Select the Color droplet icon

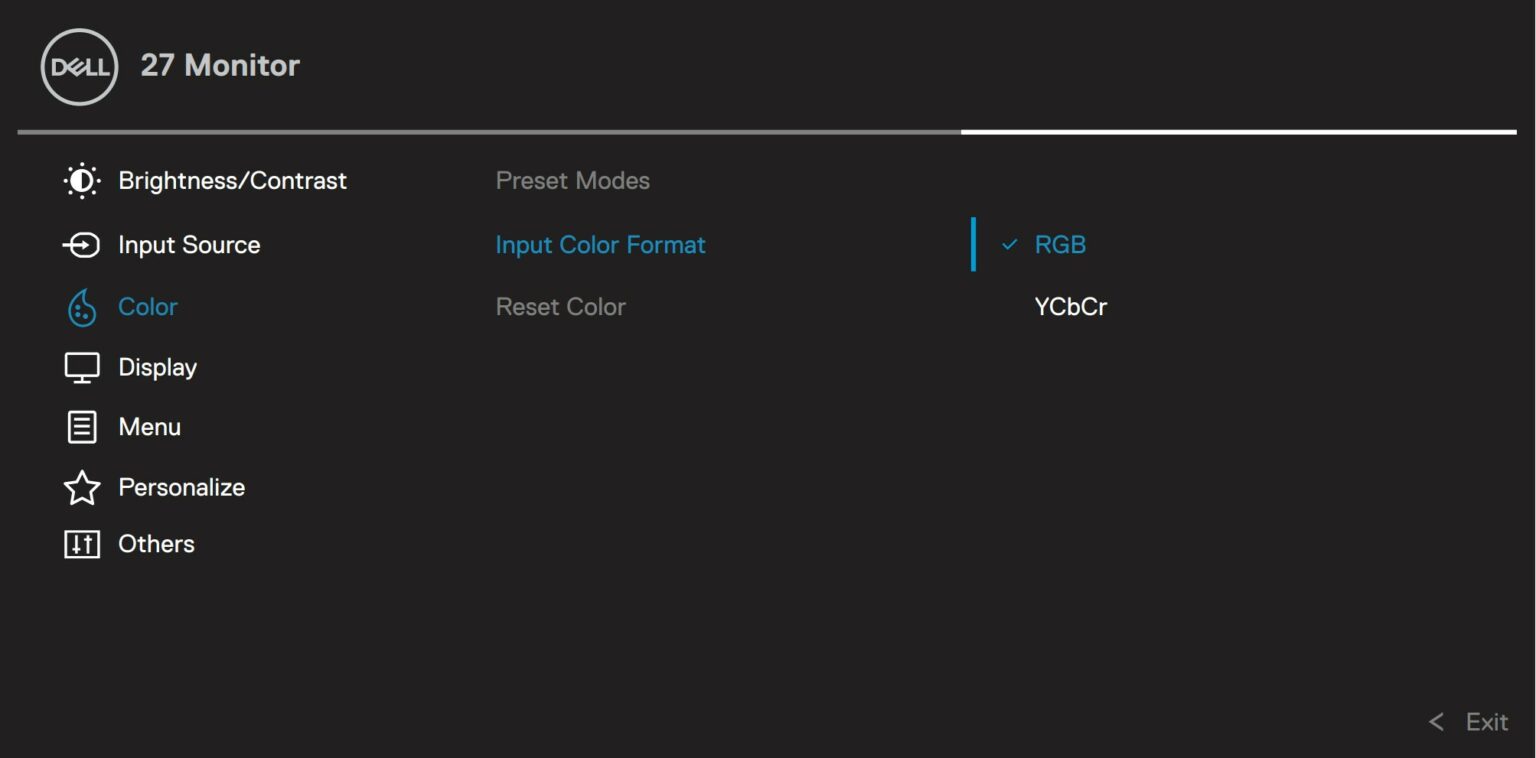(x=82, y=306)
